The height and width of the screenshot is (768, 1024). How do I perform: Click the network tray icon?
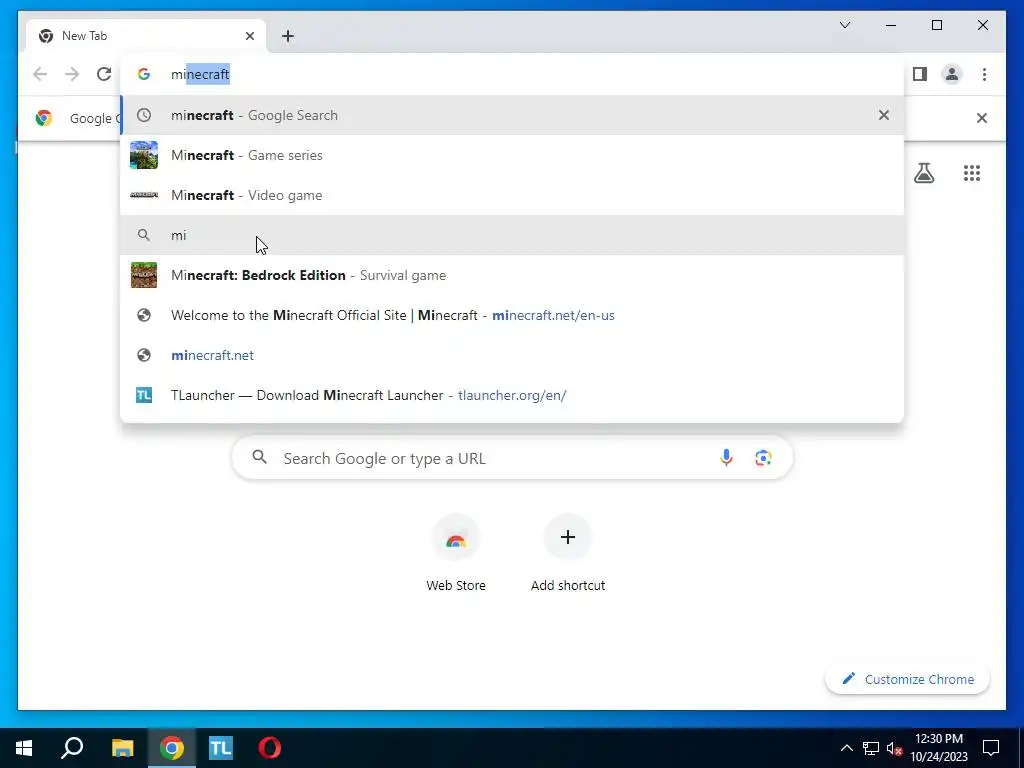click(871, 748)
